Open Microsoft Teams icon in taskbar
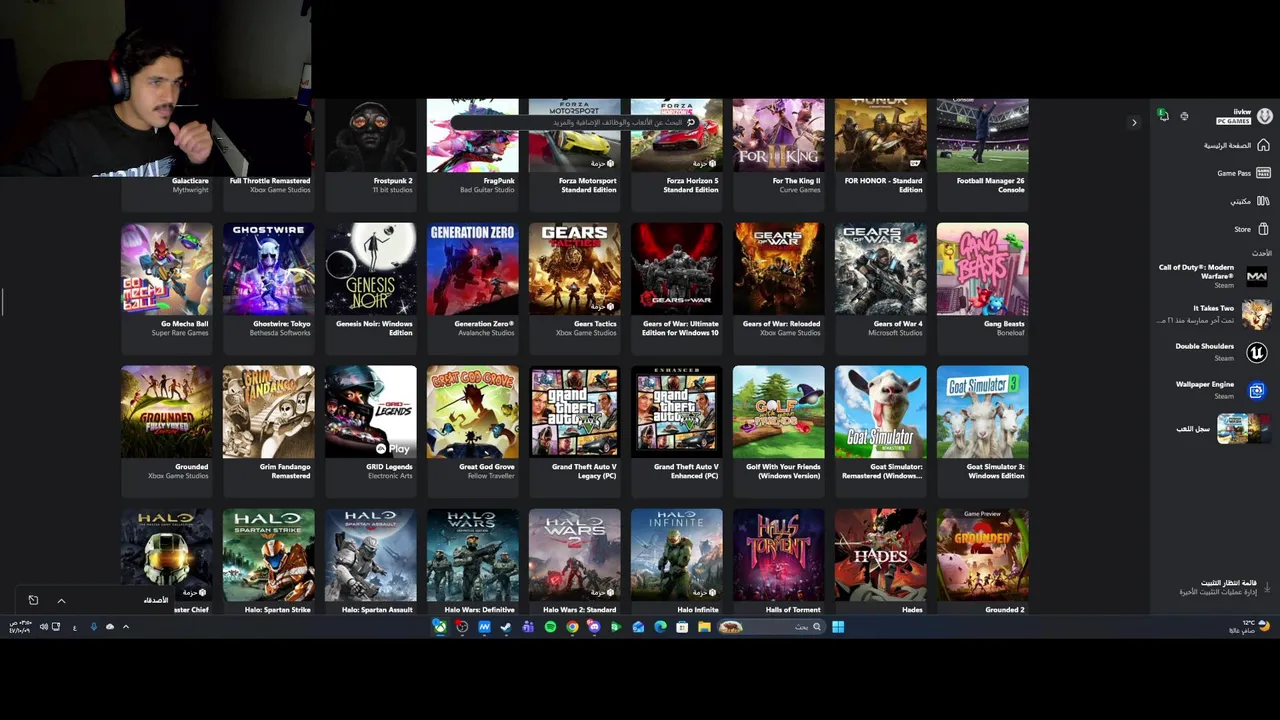 click(x=528, y=627)
